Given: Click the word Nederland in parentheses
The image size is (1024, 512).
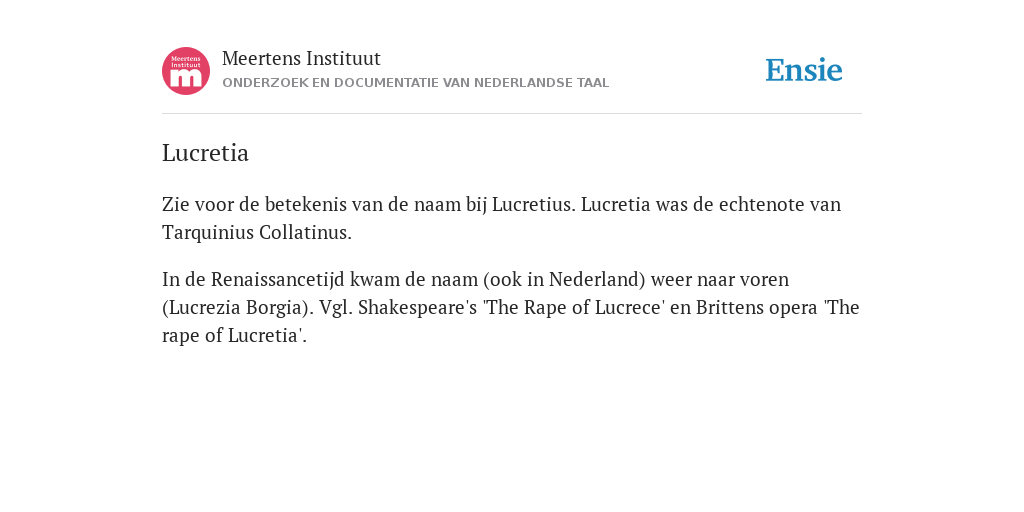Looking at the screenshot, I should pyautogui.click(x=594, y=280).
